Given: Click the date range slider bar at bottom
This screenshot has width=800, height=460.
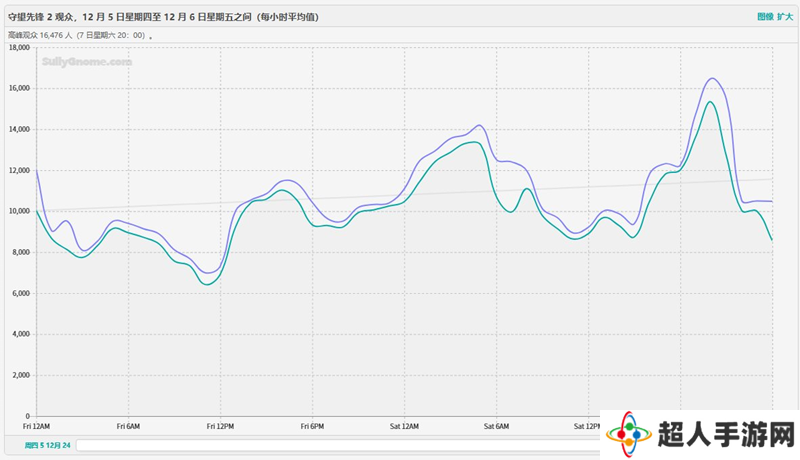Looking at the screenshot, I should tap(338, 445).
